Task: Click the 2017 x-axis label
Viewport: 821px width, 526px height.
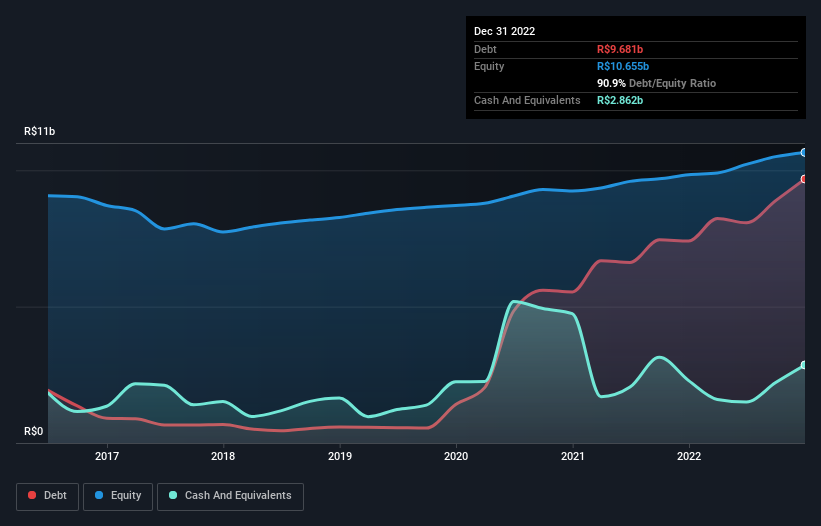Action: coord(107,456)
